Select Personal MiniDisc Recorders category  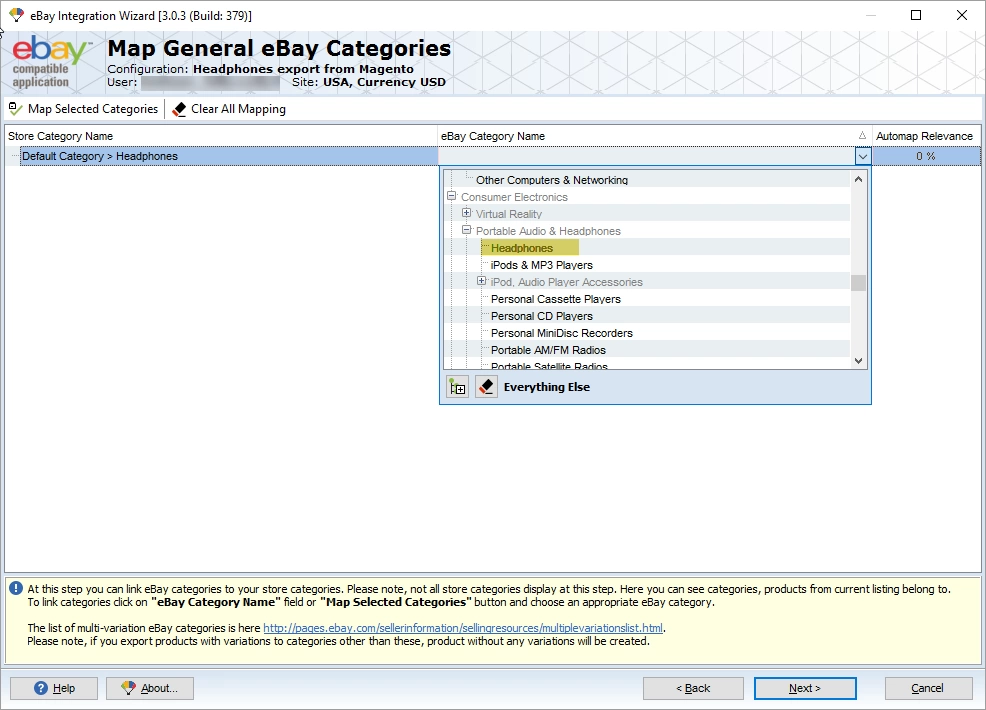click(x=562, y=333)
